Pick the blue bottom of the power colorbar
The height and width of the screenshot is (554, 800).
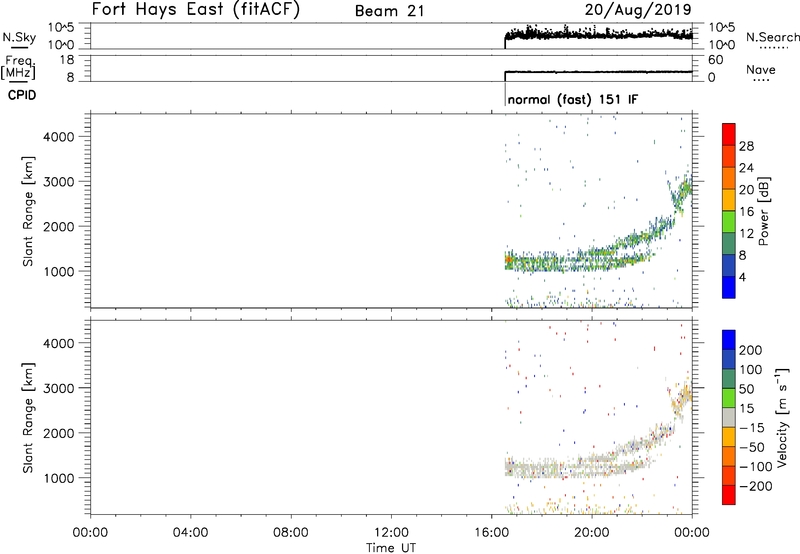729,288
